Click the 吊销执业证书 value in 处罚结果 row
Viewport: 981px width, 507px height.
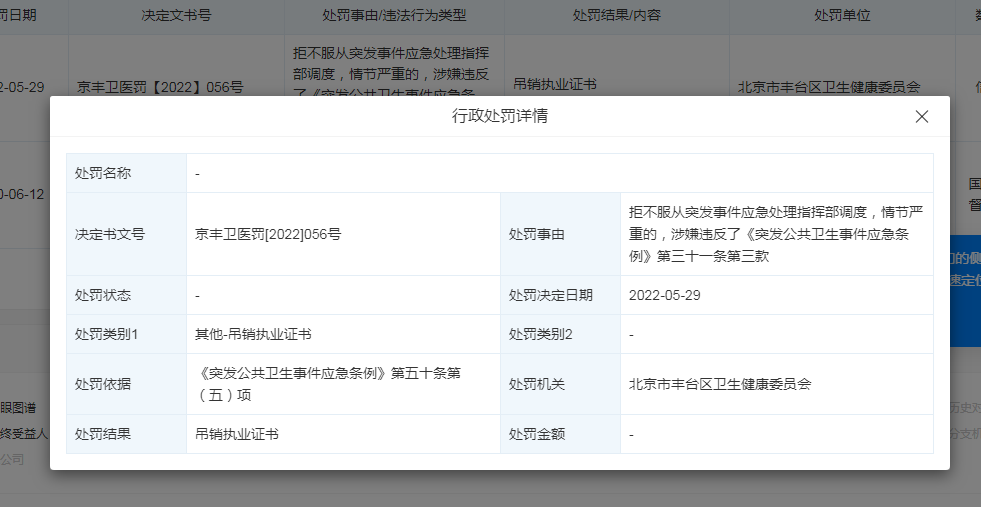[x=237, y=434]
